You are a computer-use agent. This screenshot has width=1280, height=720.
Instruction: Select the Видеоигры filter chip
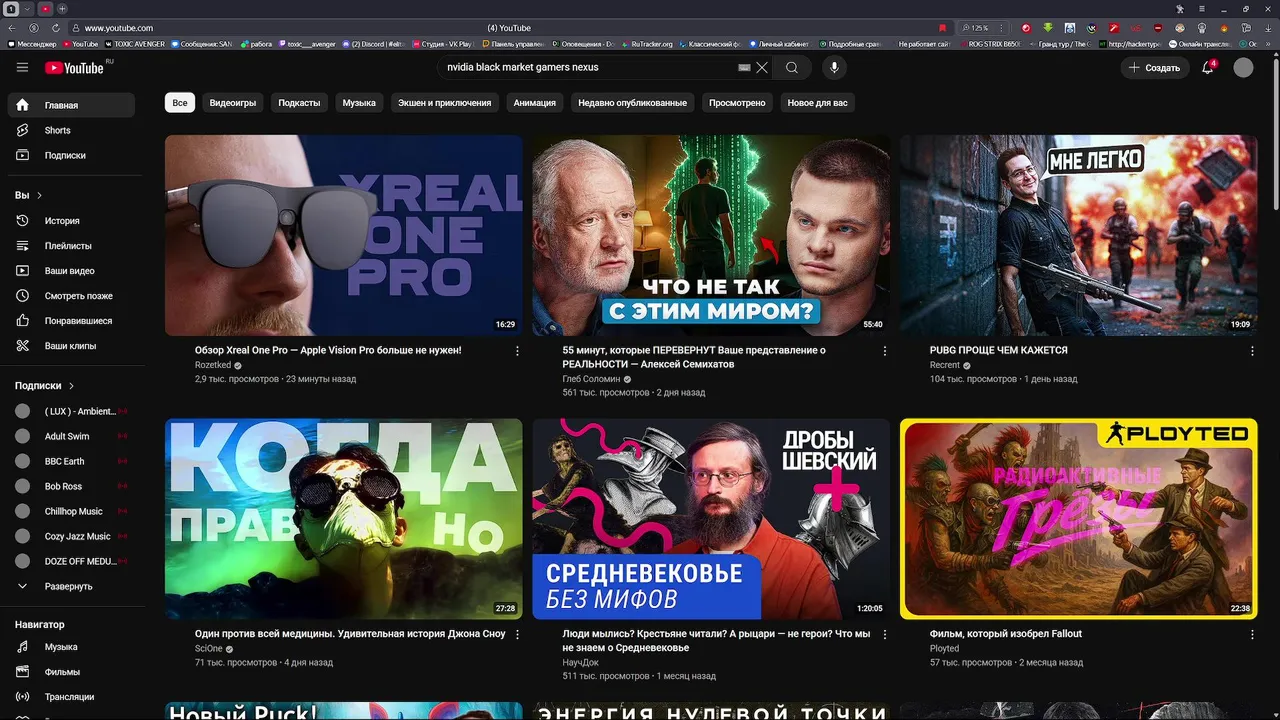pos(233,102)
